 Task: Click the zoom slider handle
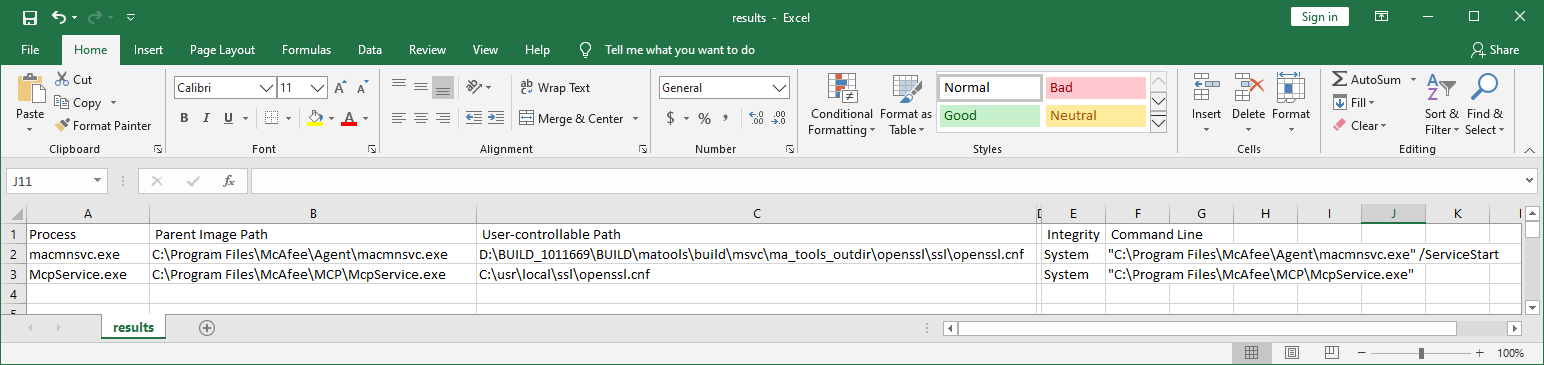pyautogui.click(x=1421, y=353)
